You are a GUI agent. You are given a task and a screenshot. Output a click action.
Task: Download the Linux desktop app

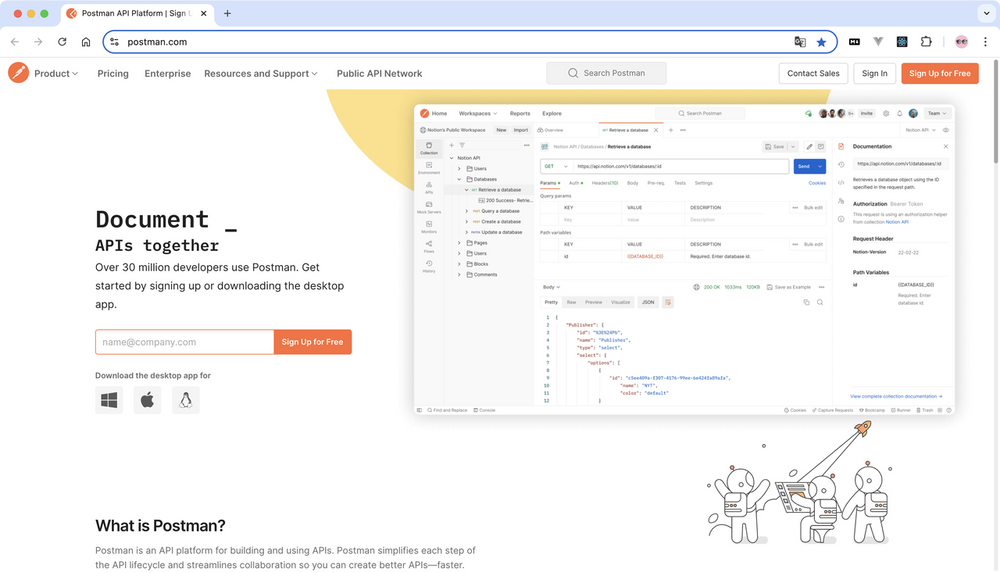click(185, 401)
